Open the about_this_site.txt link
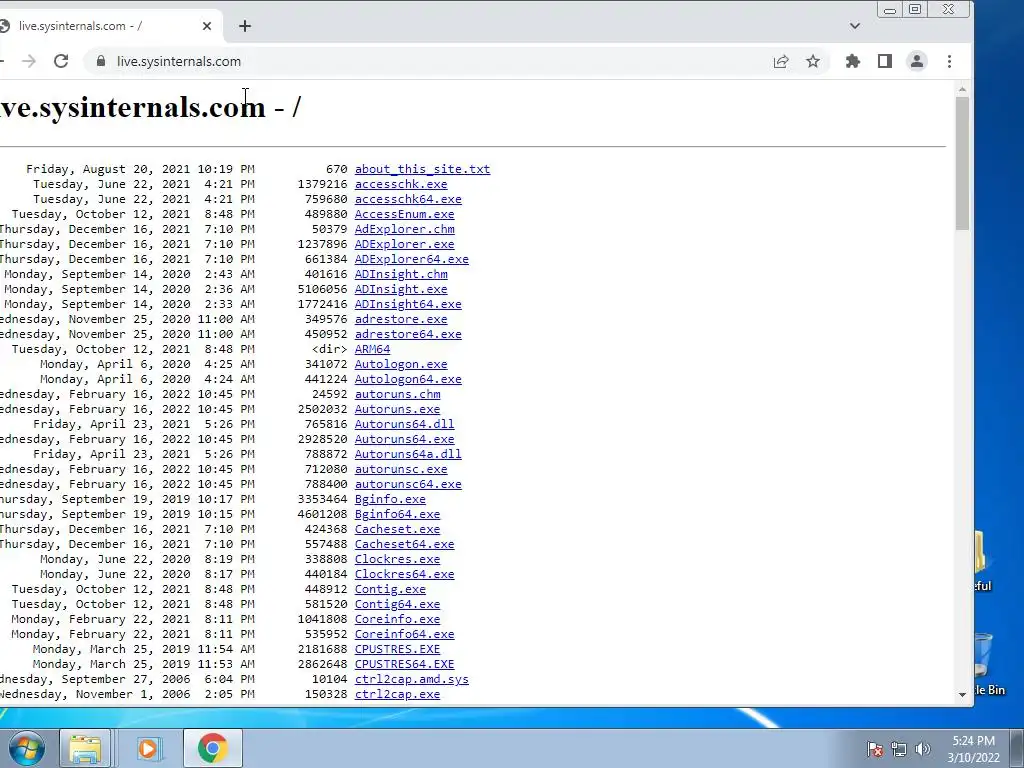 422,169
